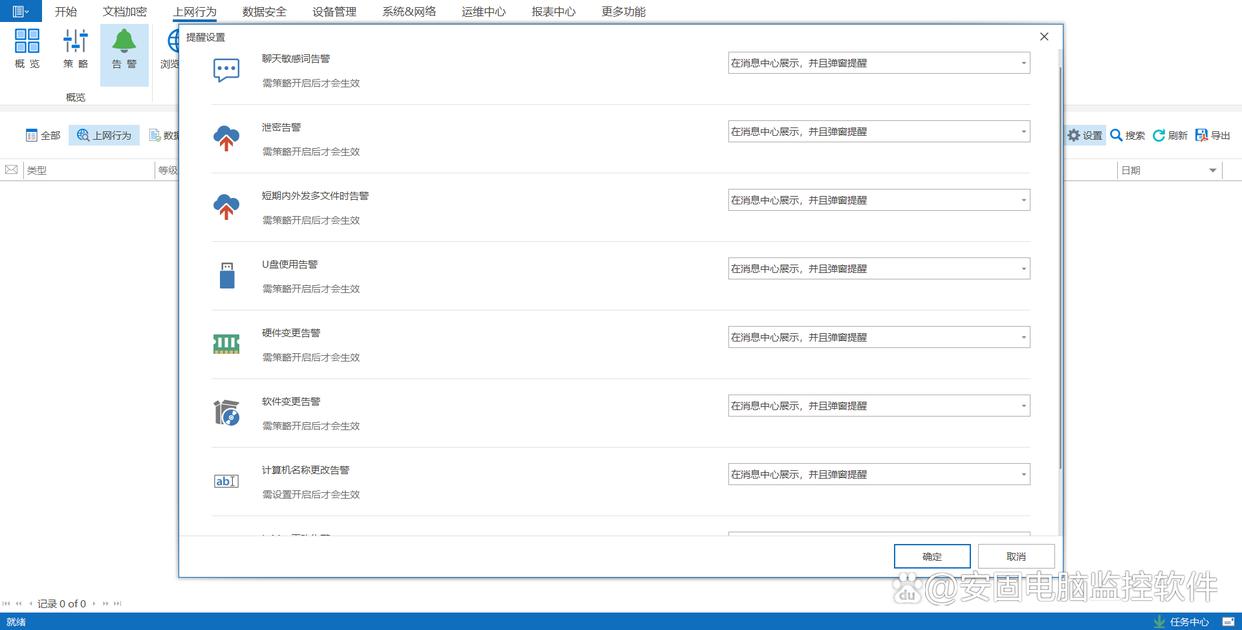Open the 计算机名称更改告警 display mode dropdown
The width and height of the screenshot is (1242, 630).
click(x=879, y=474)
